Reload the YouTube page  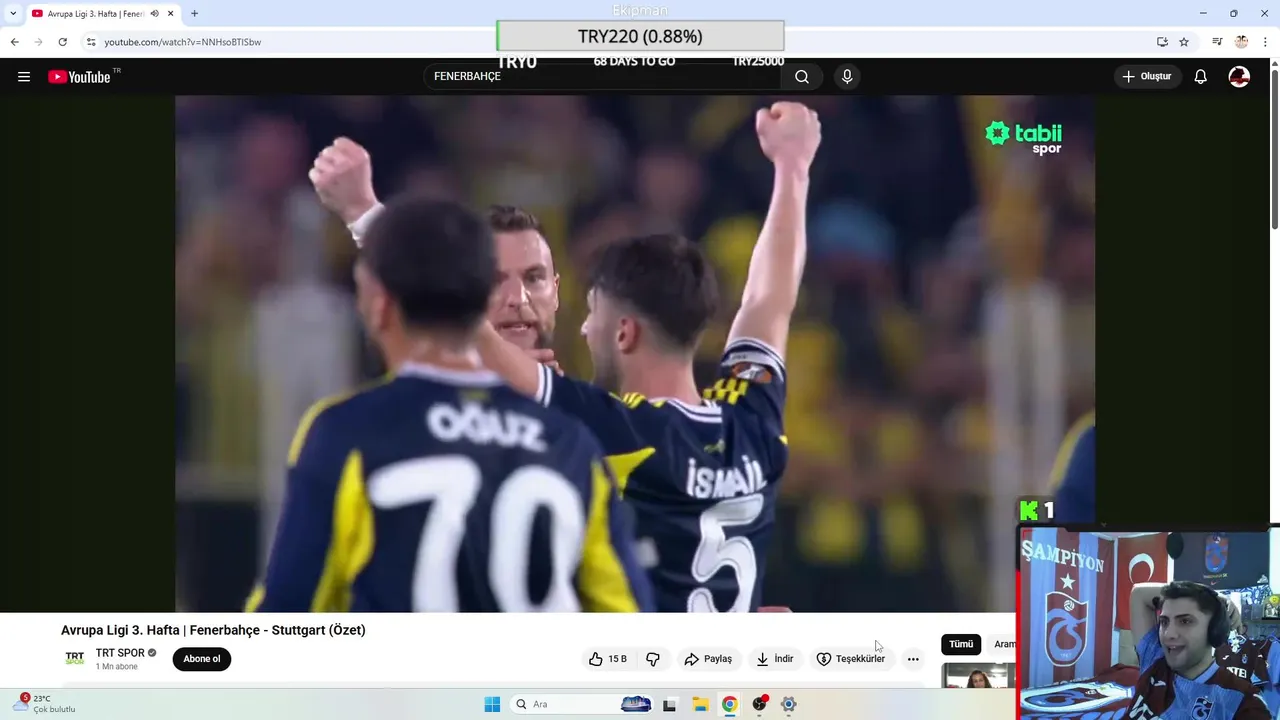coord(63,42)
